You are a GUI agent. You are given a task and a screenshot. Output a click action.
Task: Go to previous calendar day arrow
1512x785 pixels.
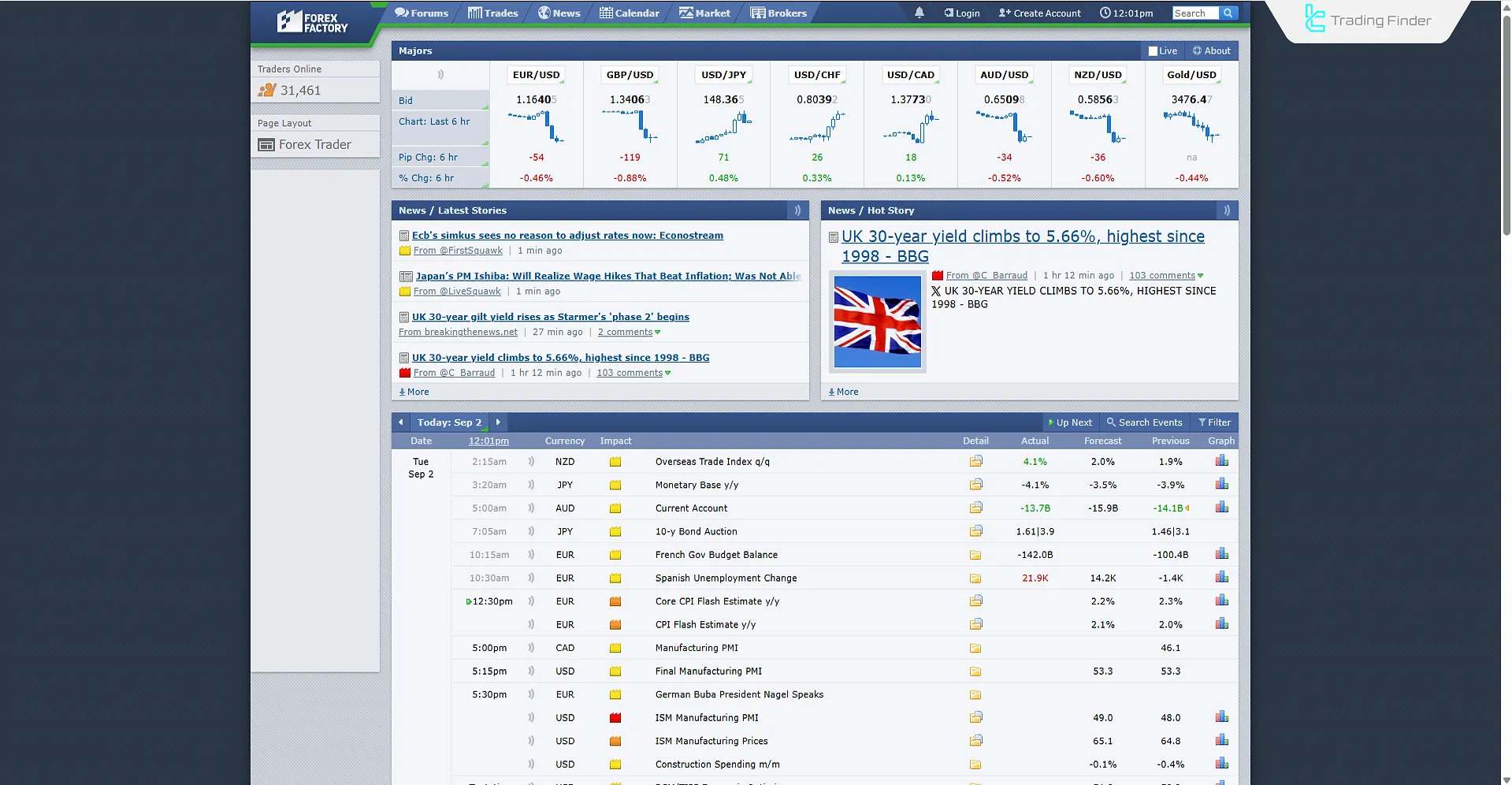coord(400,422)
